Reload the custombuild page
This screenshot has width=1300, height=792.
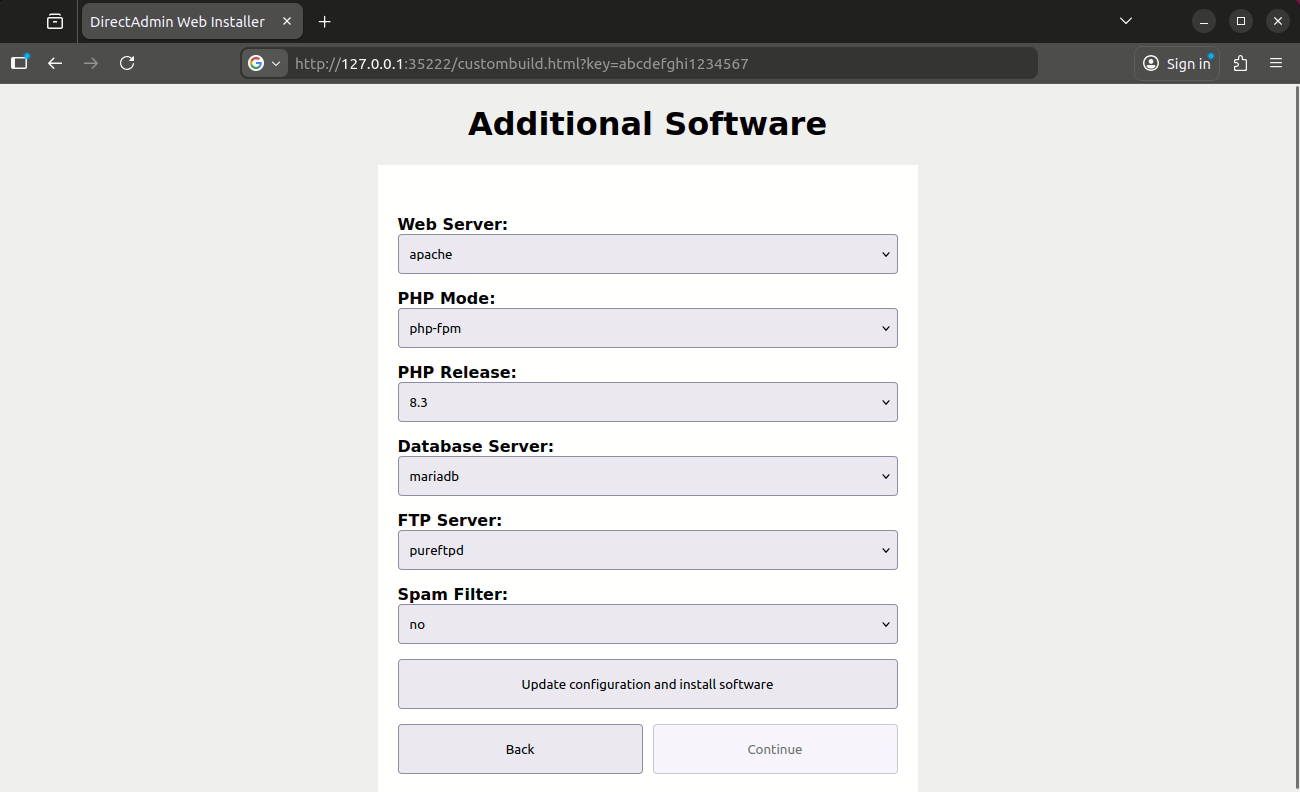(127, 62)
